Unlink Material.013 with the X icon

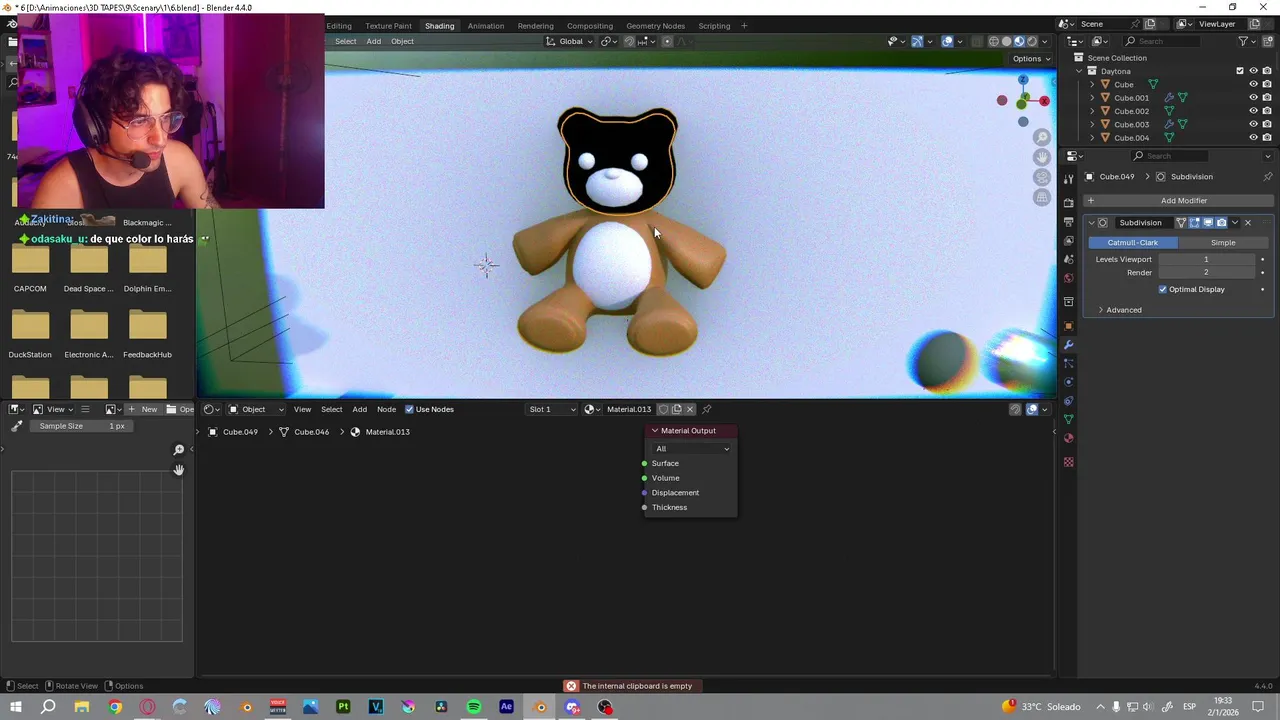click(689, 409)
